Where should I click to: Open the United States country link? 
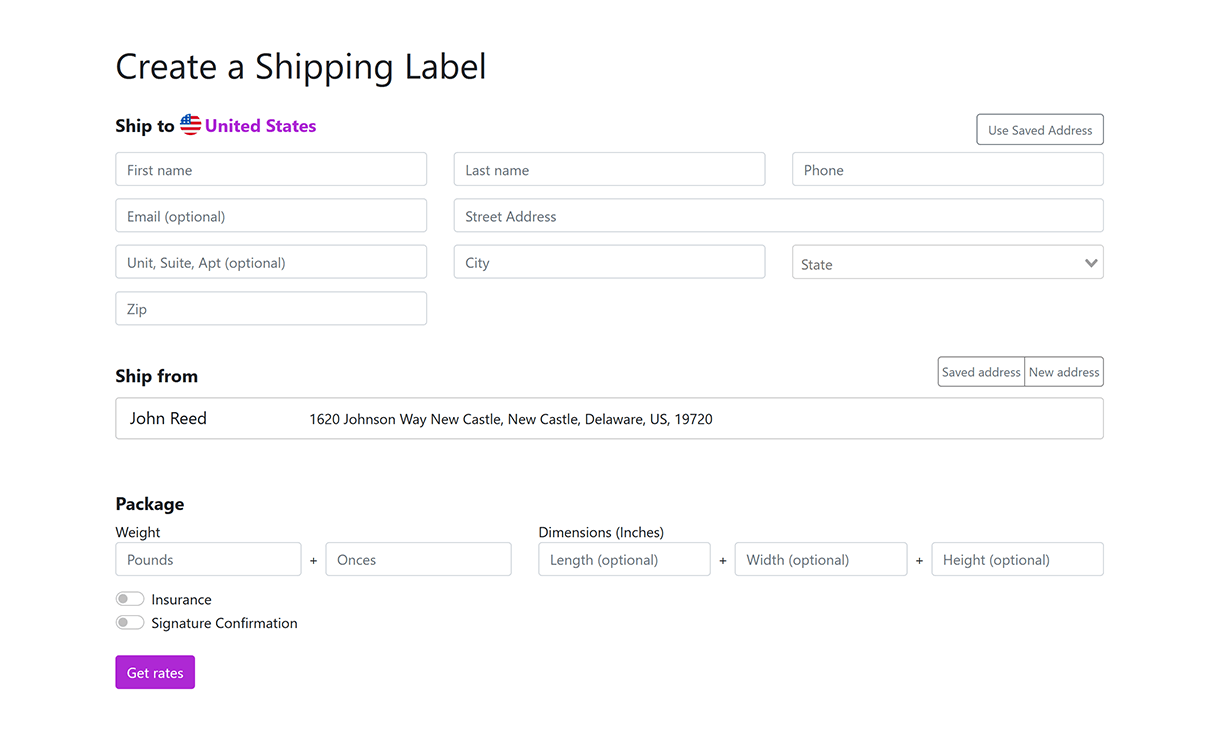pos(260,126)
